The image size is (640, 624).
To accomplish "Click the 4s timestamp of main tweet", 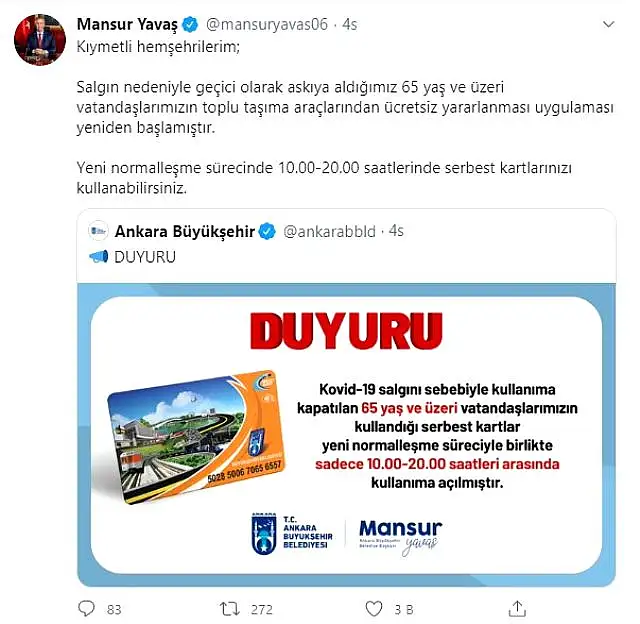I will click(x=350, y=24).
